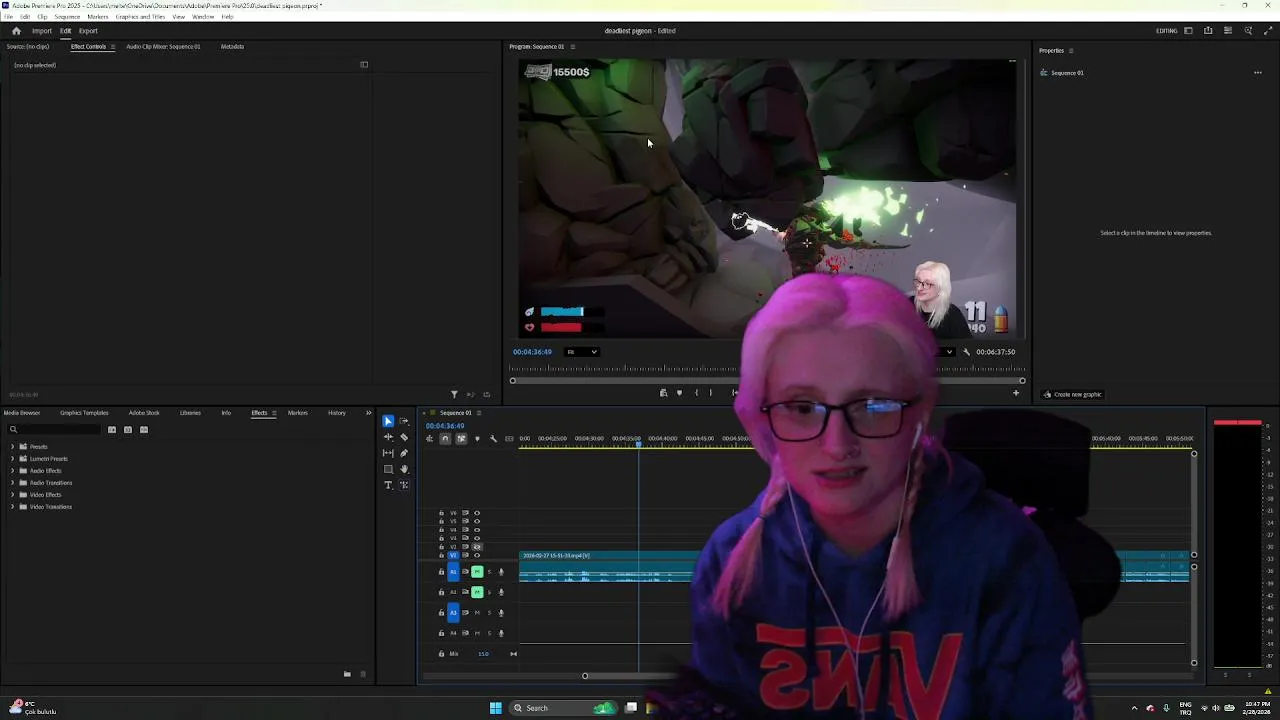Open Graphics and Titles menu
Viewport: 1280px width, 720px height.
tap(140, 17)
